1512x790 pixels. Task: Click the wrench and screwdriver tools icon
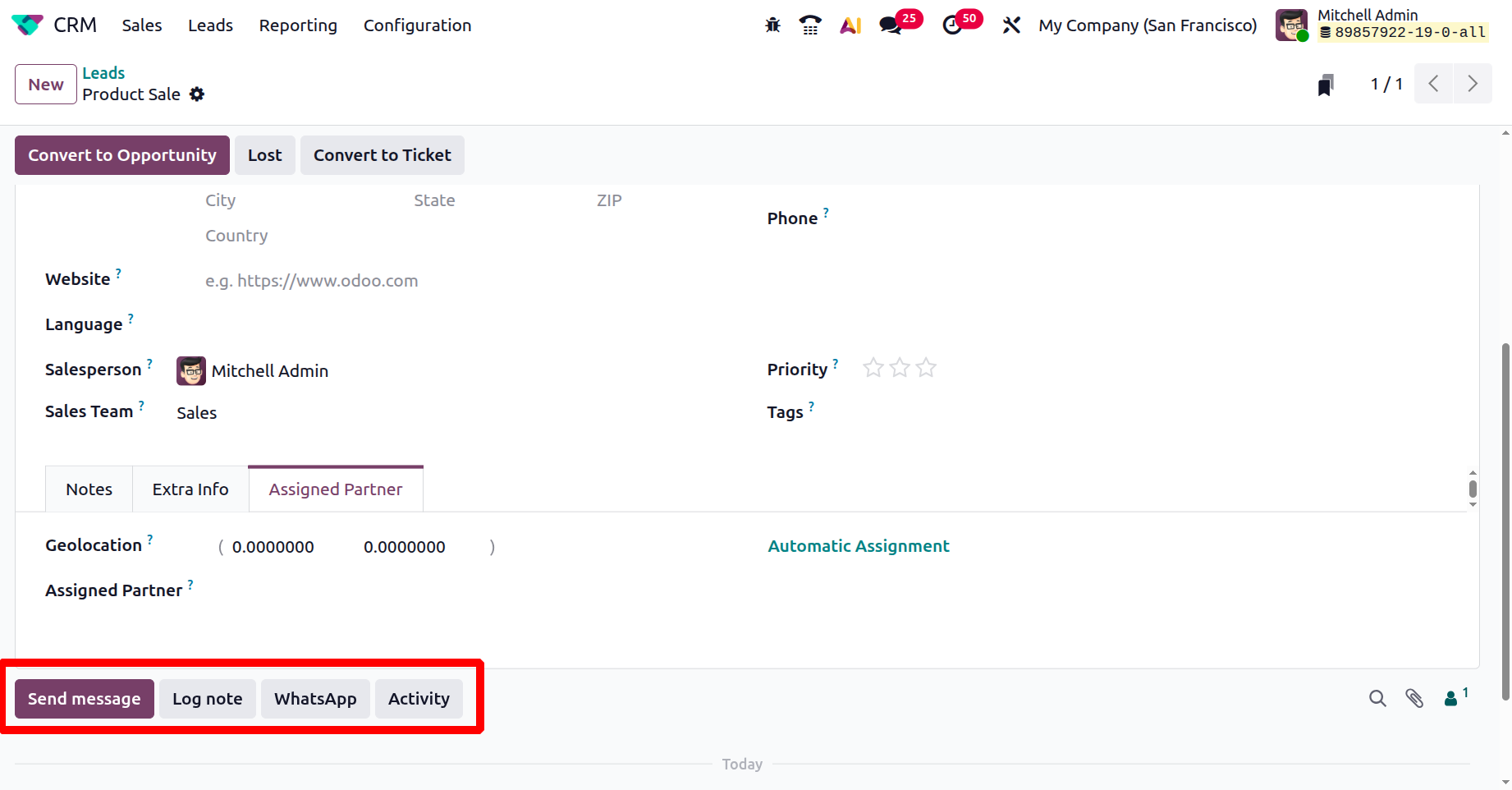pos(1011,25)
